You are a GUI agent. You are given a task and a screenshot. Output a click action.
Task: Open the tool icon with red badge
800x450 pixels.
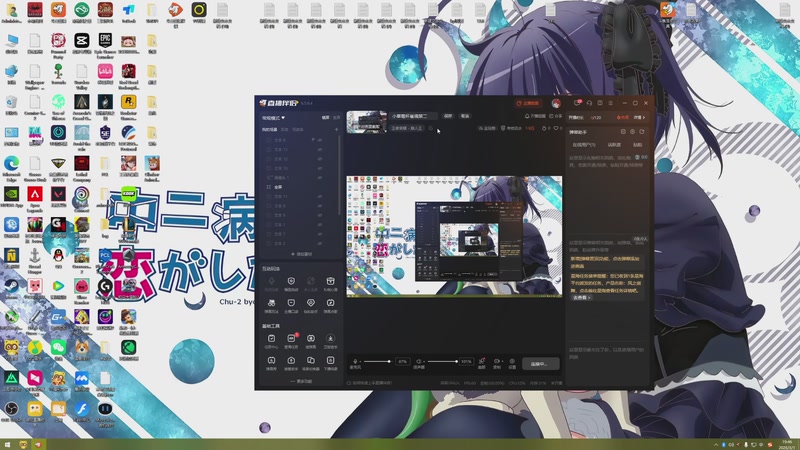point(291,338)
